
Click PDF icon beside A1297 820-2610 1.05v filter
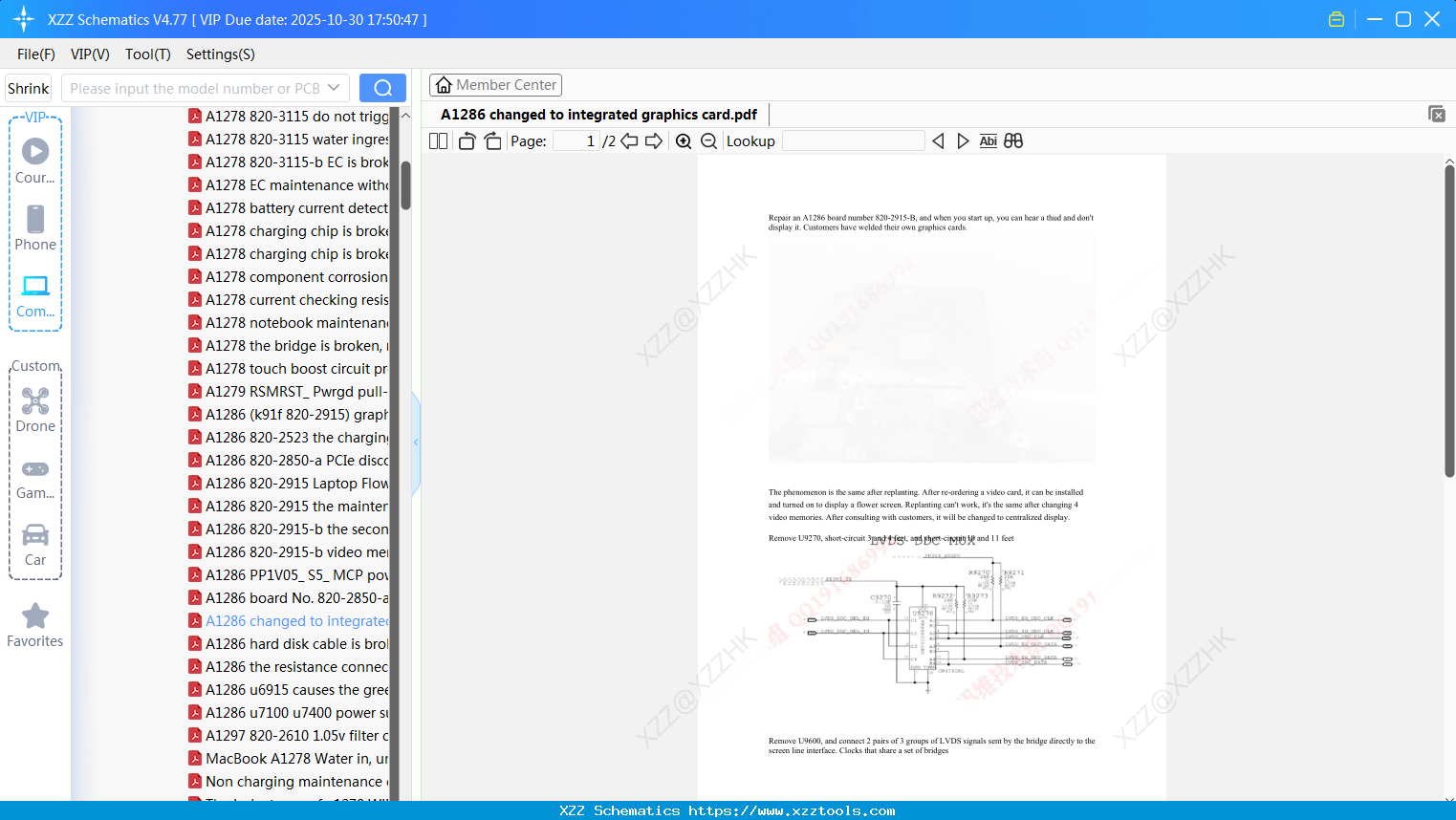(x=195, y=736)
